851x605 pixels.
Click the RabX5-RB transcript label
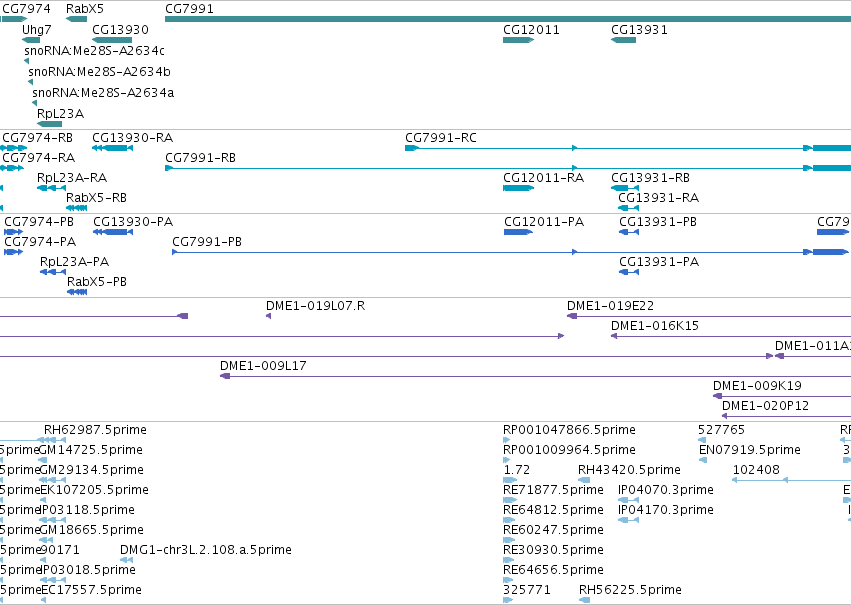coord(97,198)
